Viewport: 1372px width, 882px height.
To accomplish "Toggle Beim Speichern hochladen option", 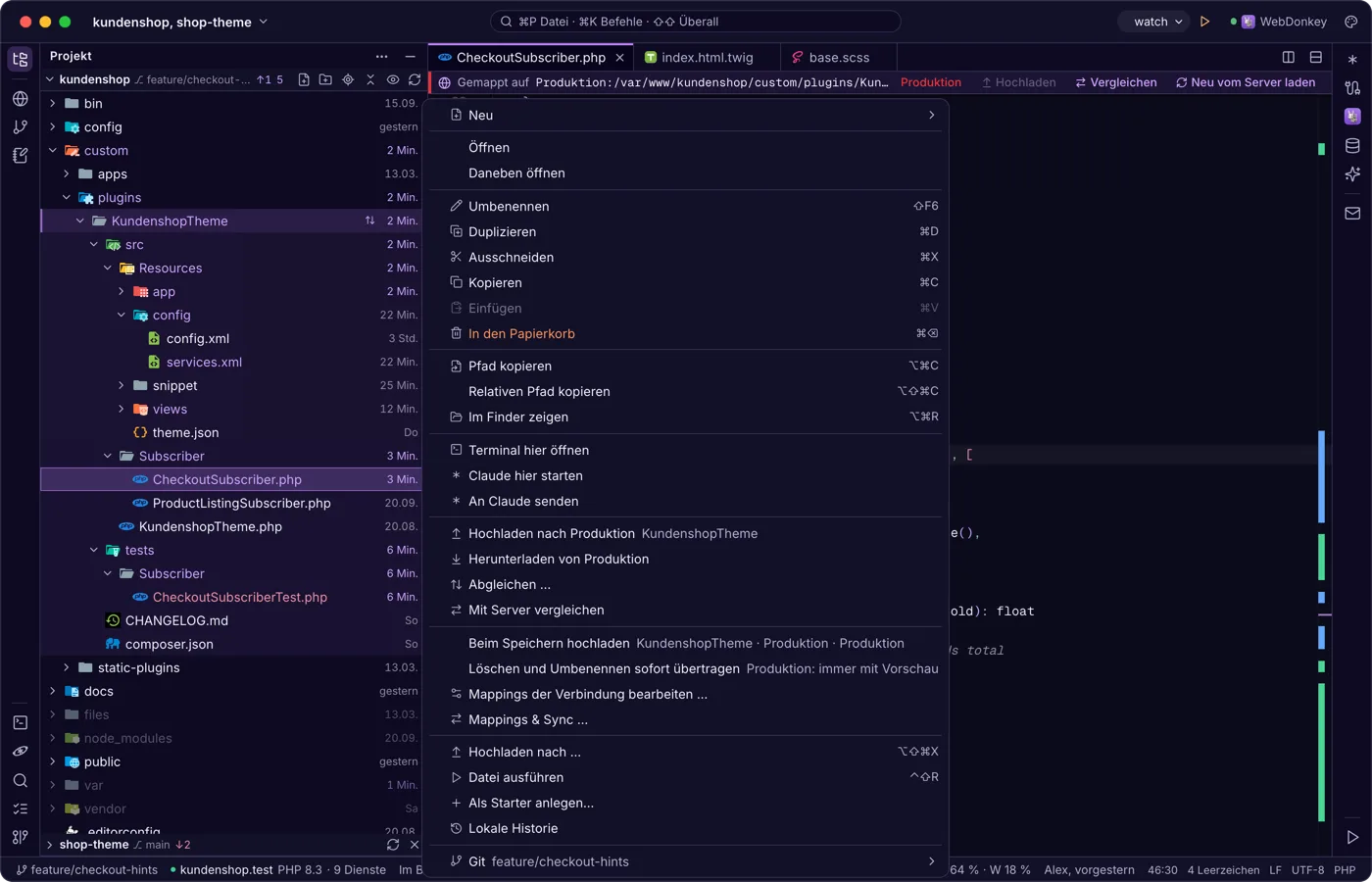I will coord(686,643).
